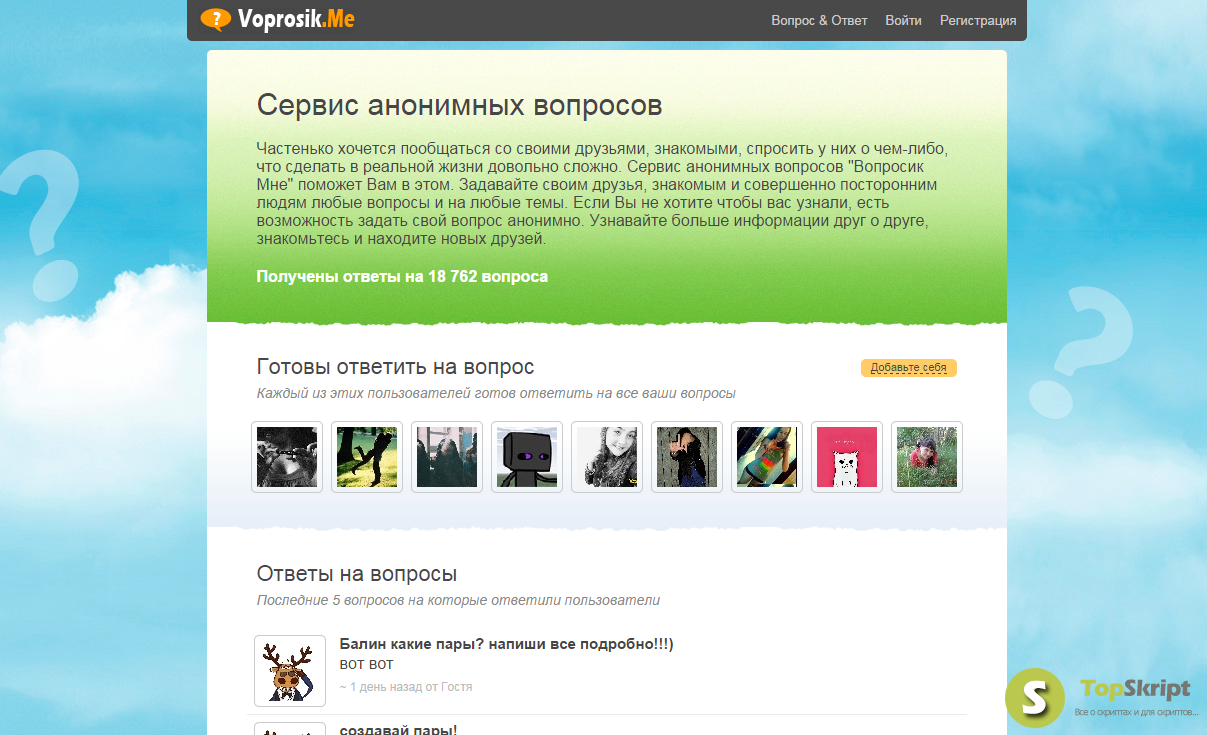Open question 'Балин какие пары? напиши все подробно!!!)'
Viewport: 1207px width, 735px height.
coord(507,644)
